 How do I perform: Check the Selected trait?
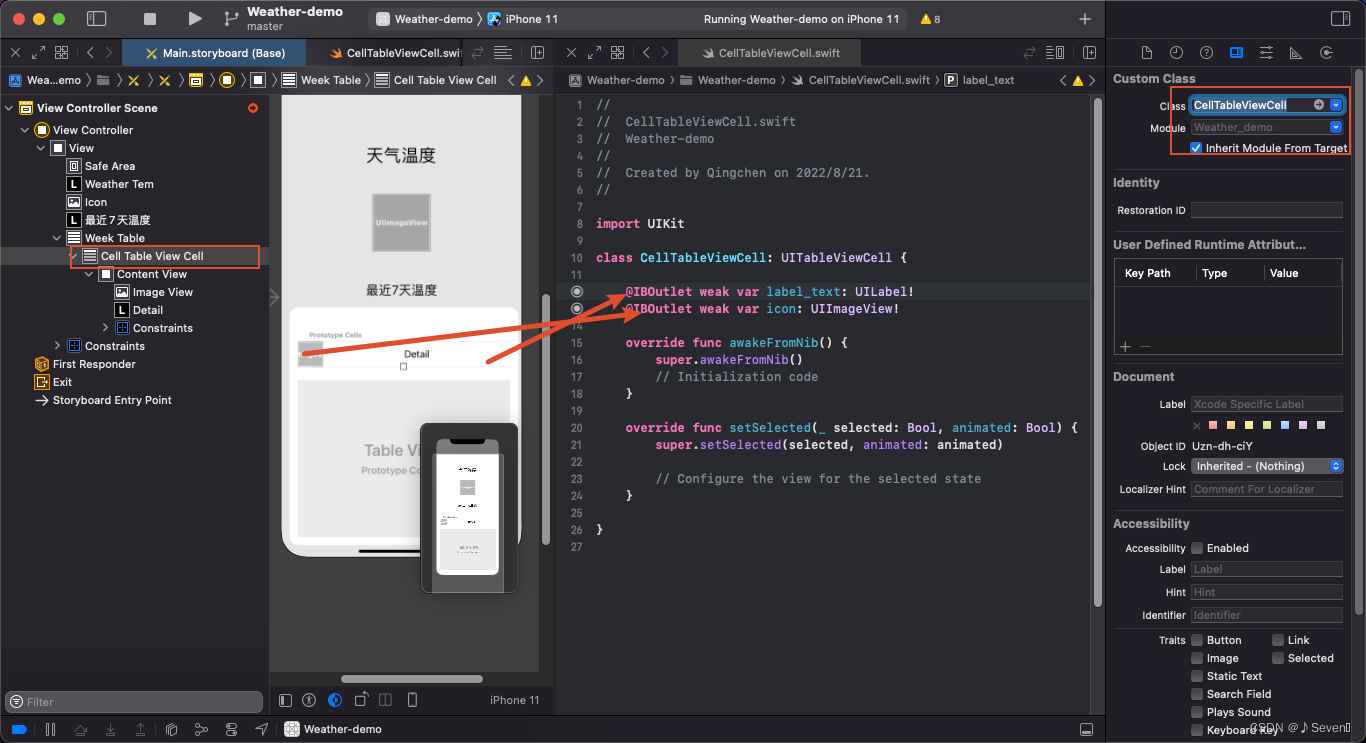coord(1278,658)
